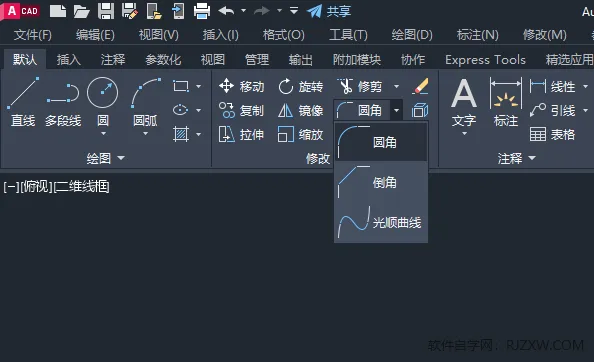Click the 移动 move tool
The width and height of the screenshot is (594, 362).
coord(241,86)
